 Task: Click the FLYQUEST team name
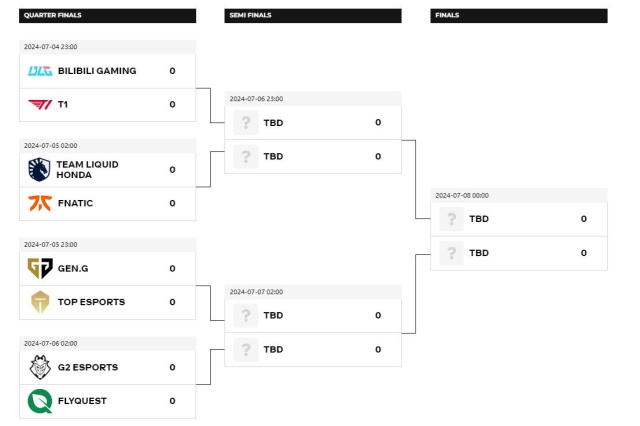tap(82, 401)
